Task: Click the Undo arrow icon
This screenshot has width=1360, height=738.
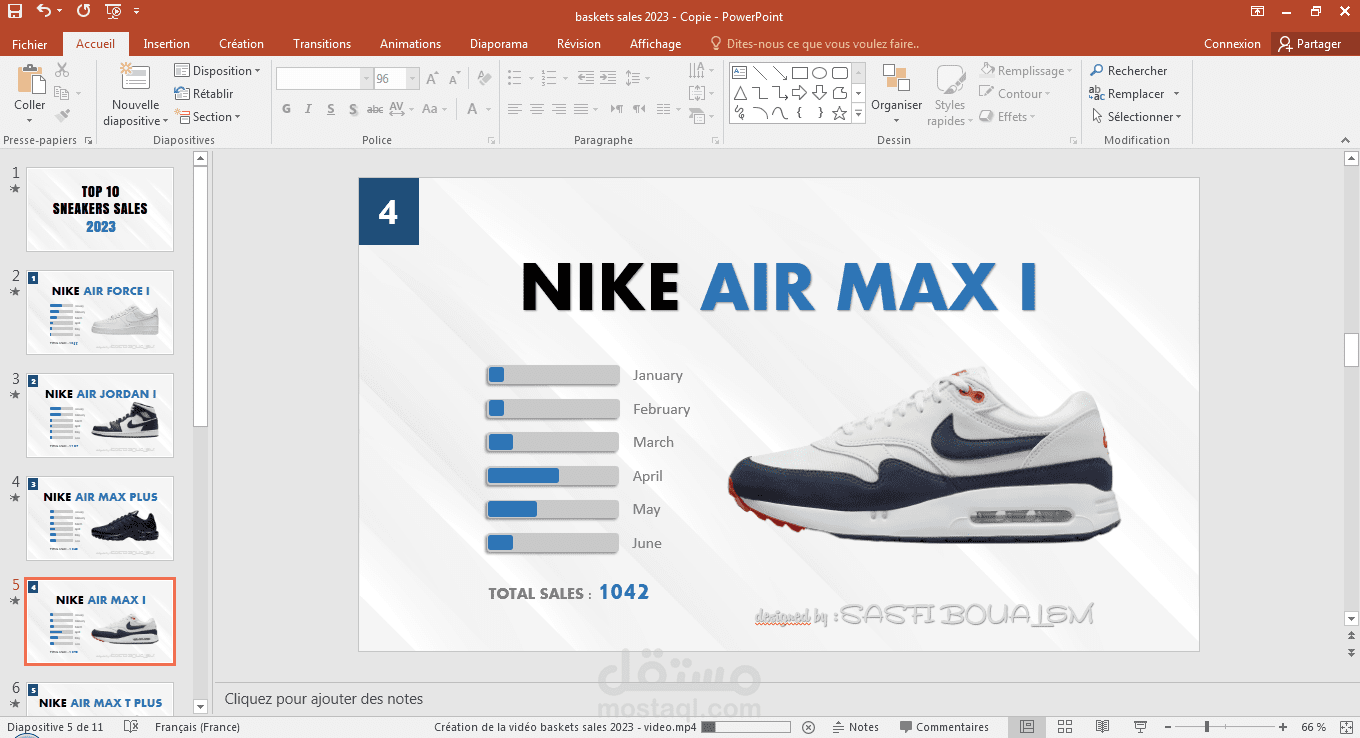Action: (43, 12)
